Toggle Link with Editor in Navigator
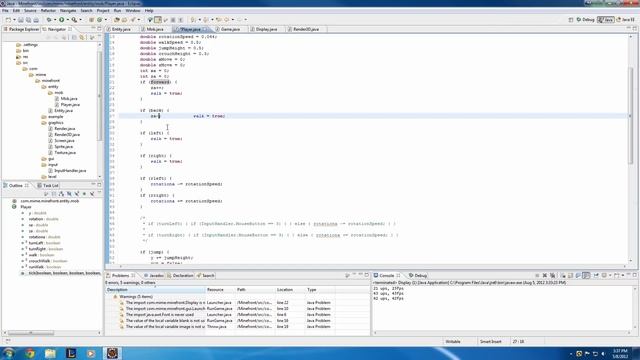This screenshot has width=640, height=360. (82, 37)
